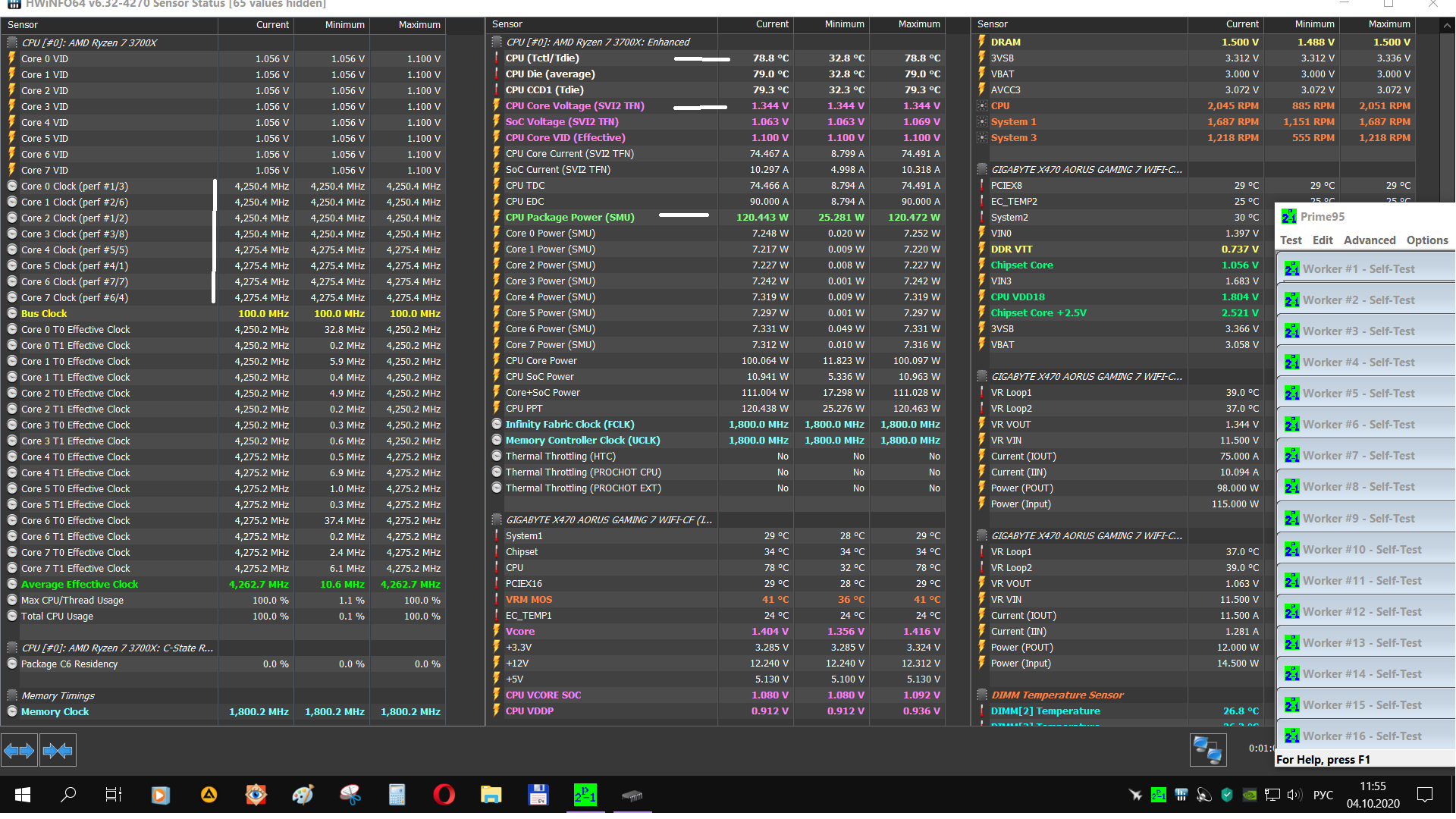Screen dimensions: 1456x819
Task: Open the Prime95 Advanced menu
Action: pyautogui.click(x=1369, y=240)
